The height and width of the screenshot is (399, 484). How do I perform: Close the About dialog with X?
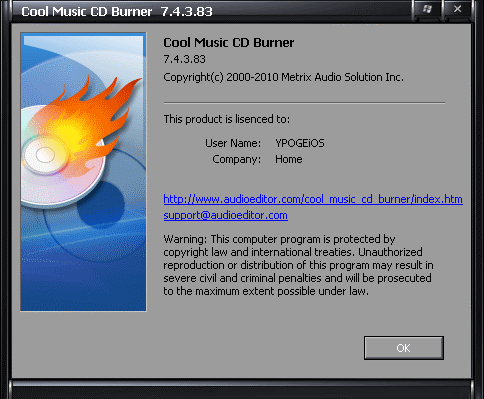coord(457,9)
